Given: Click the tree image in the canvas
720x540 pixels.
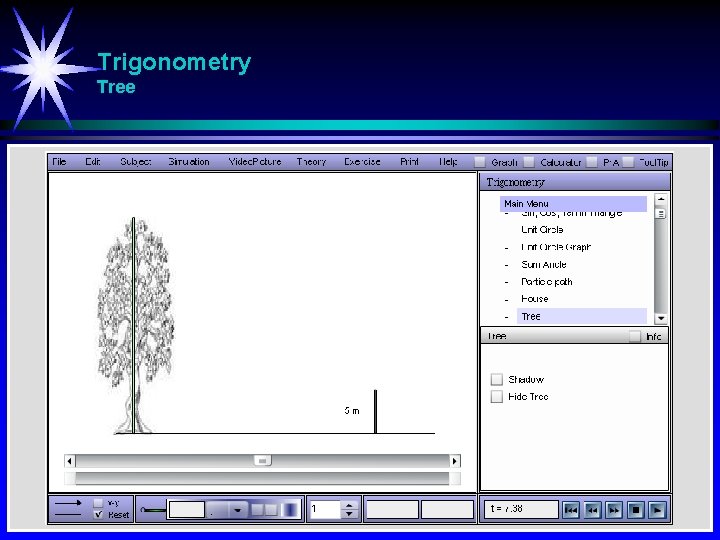Looking at the screenshot, I should pyautogui.click(x=135, y=325).
